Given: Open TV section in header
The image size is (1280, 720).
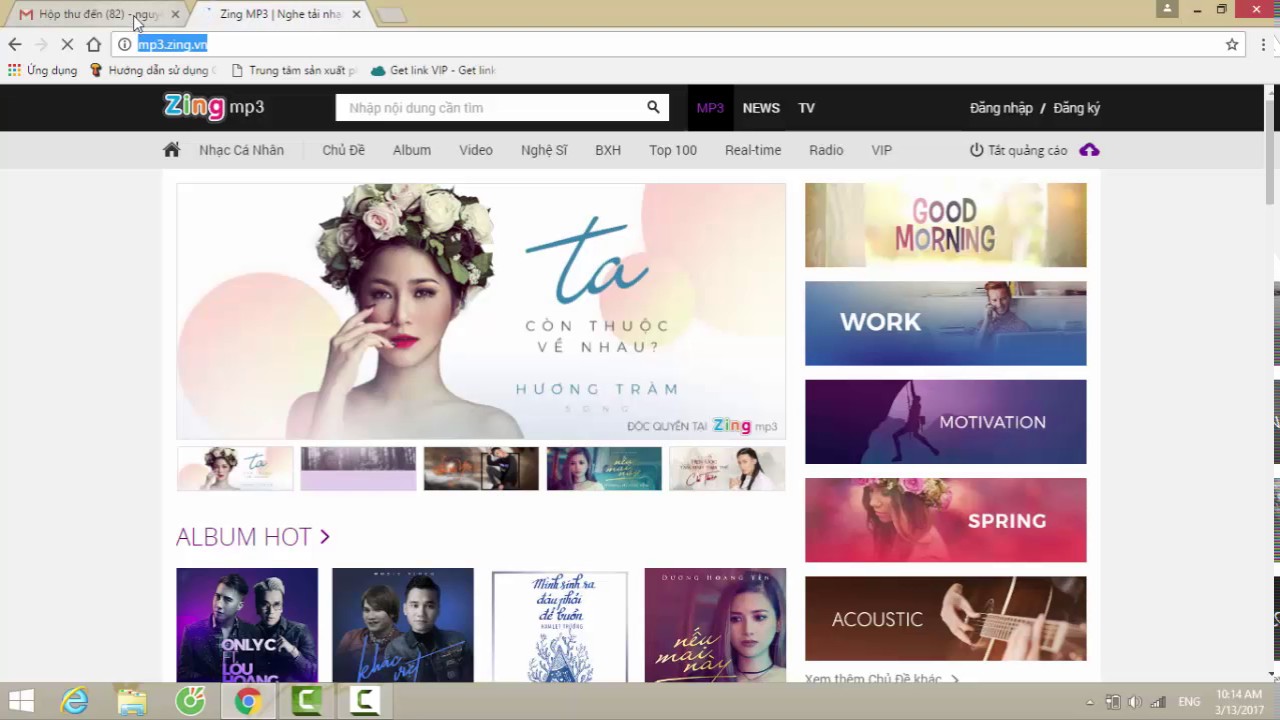Looking at the screenshot, I should (806, 108).
